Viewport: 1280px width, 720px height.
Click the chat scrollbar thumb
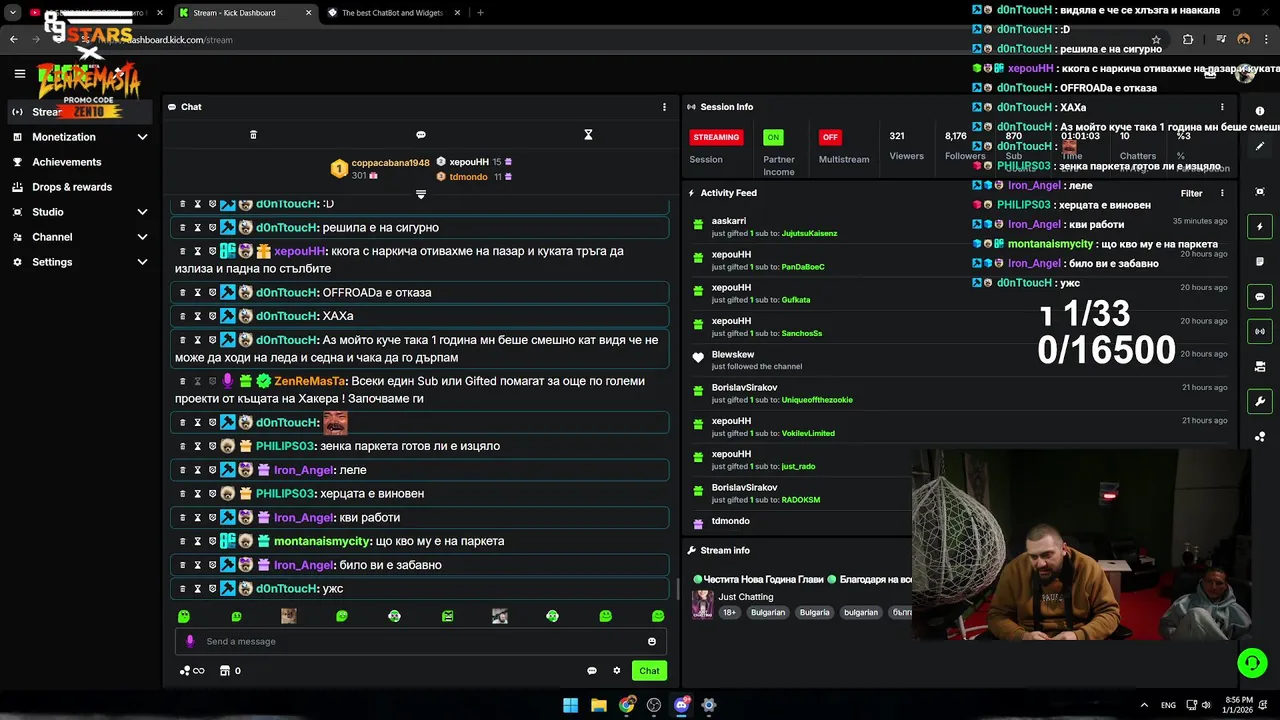pyautogui.click(x=678, y=590)
